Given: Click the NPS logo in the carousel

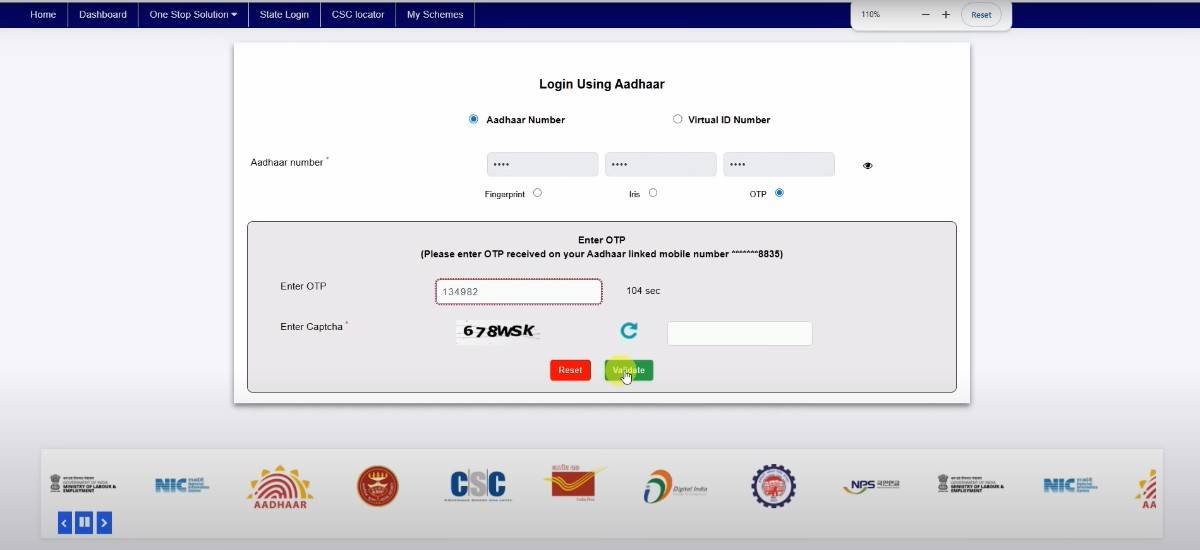Looking at the screenshot, I should [870, 486].
